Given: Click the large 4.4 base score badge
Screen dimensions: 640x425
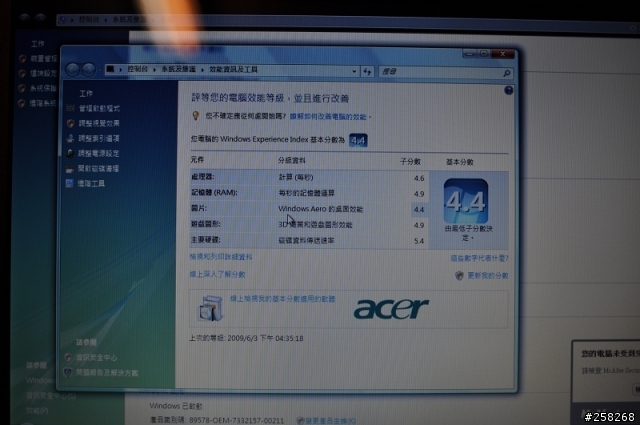Looking at the screenshot, I should click(x=466, y=201).
